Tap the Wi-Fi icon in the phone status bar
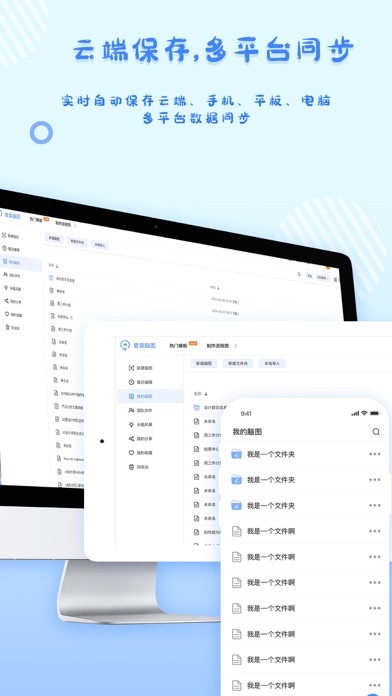This screenshot has height=696, width=392. [364, 413]
